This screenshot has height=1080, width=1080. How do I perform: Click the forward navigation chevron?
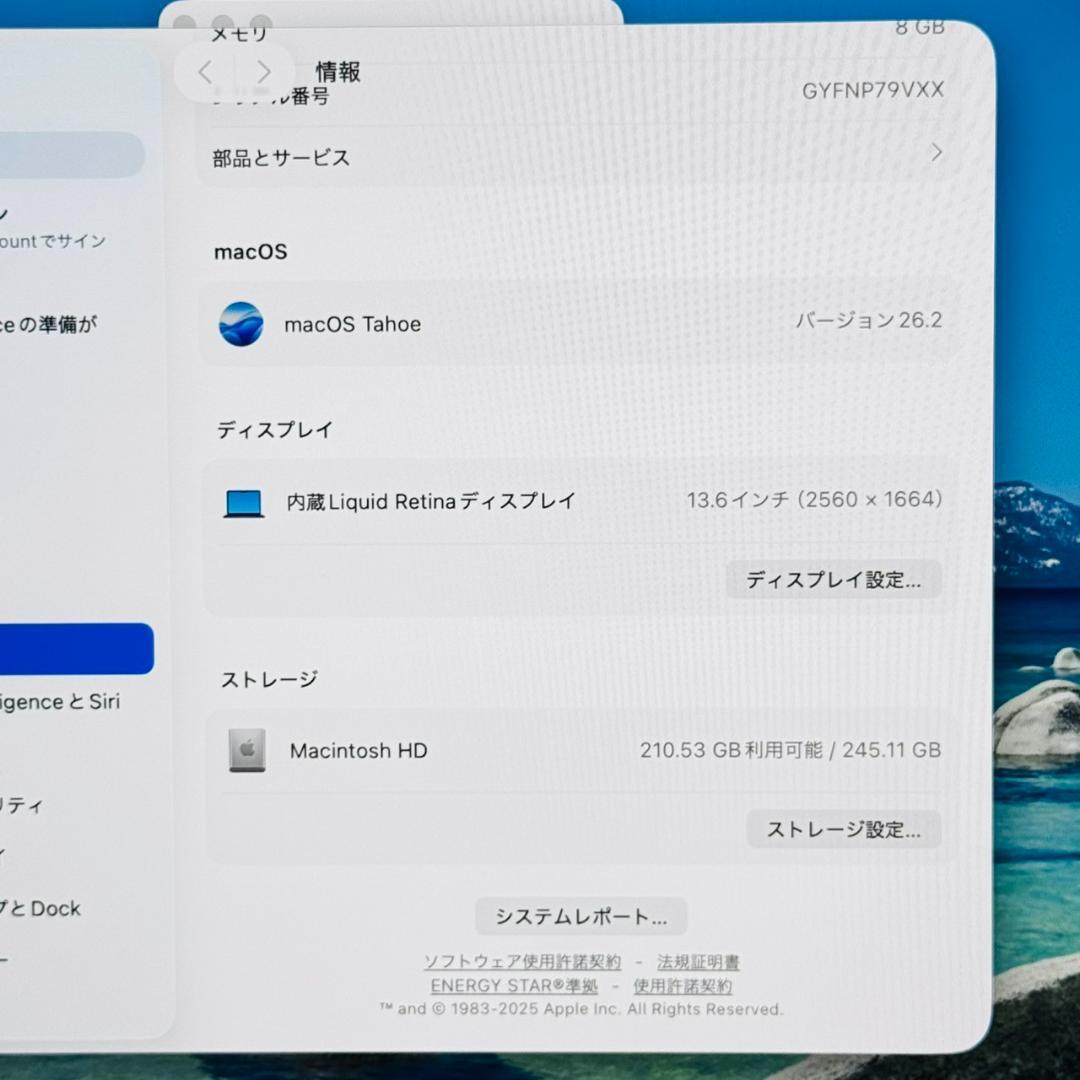point(263,72)
